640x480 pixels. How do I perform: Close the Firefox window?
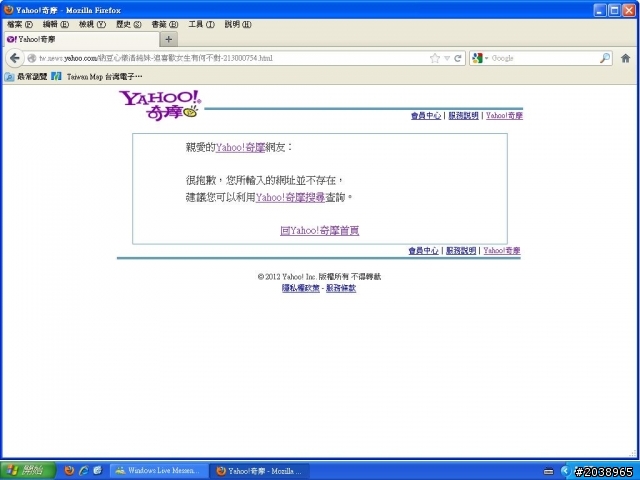(629, 10)
